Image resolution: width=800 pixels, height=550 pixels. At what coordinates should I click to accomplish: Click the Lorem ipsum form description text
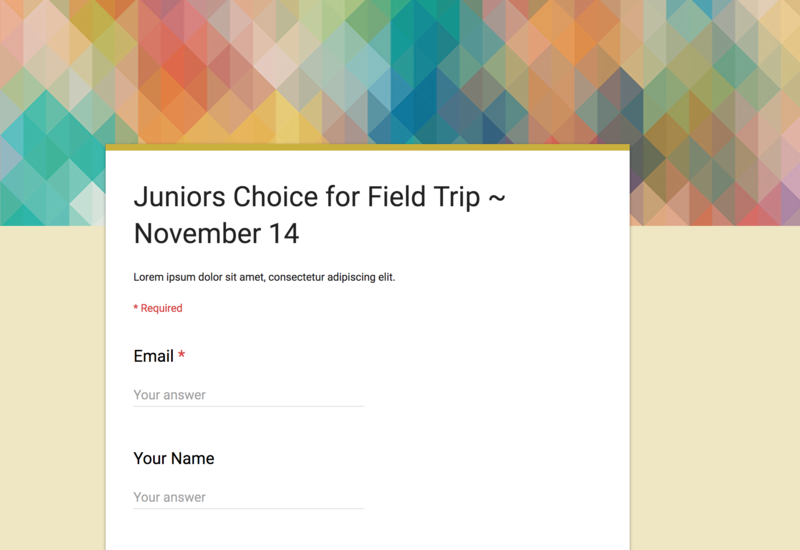pyautogui.click(x=264, y=277)
